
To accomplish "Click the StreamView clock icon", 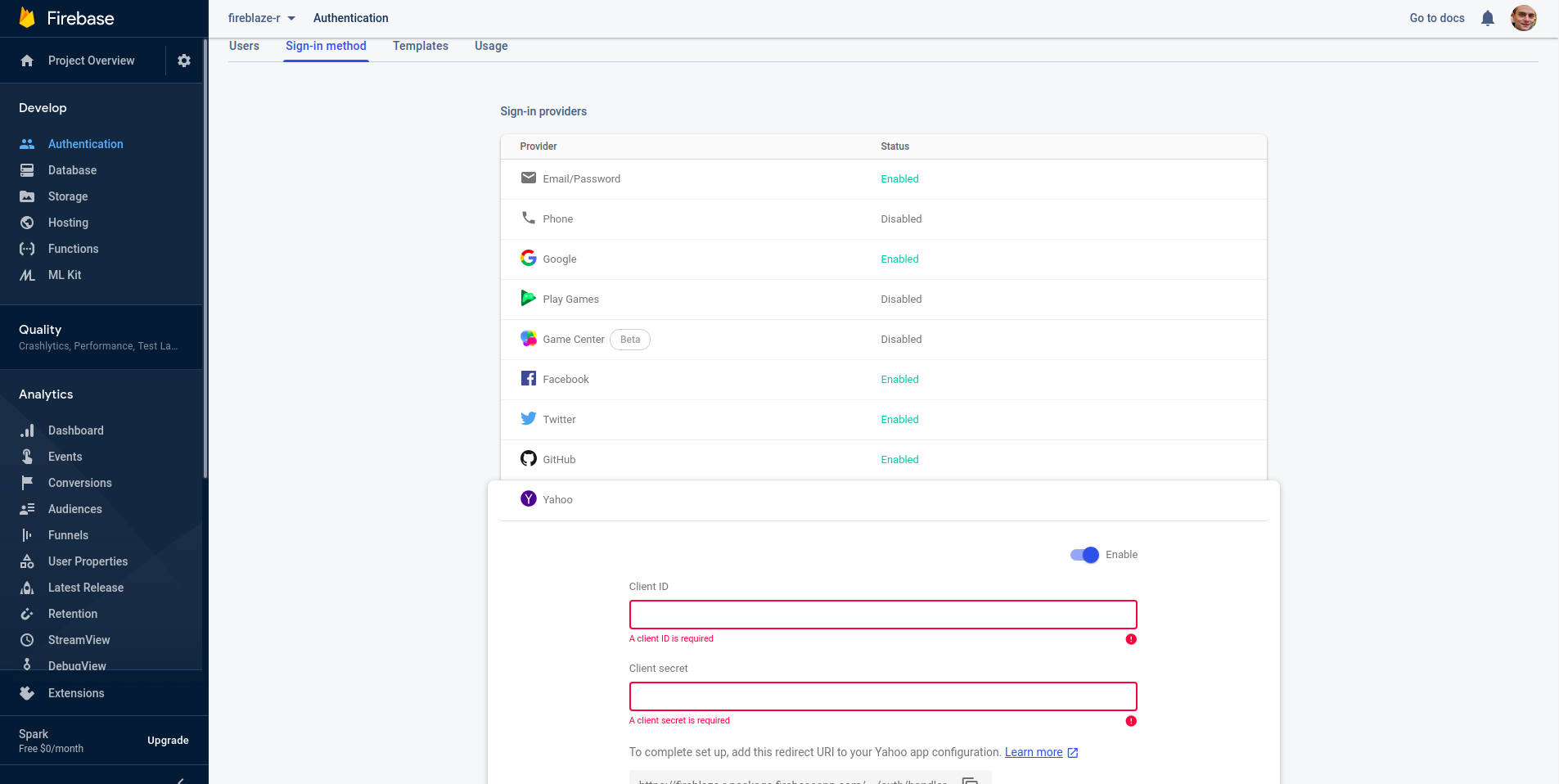I will tap(27, 640).
